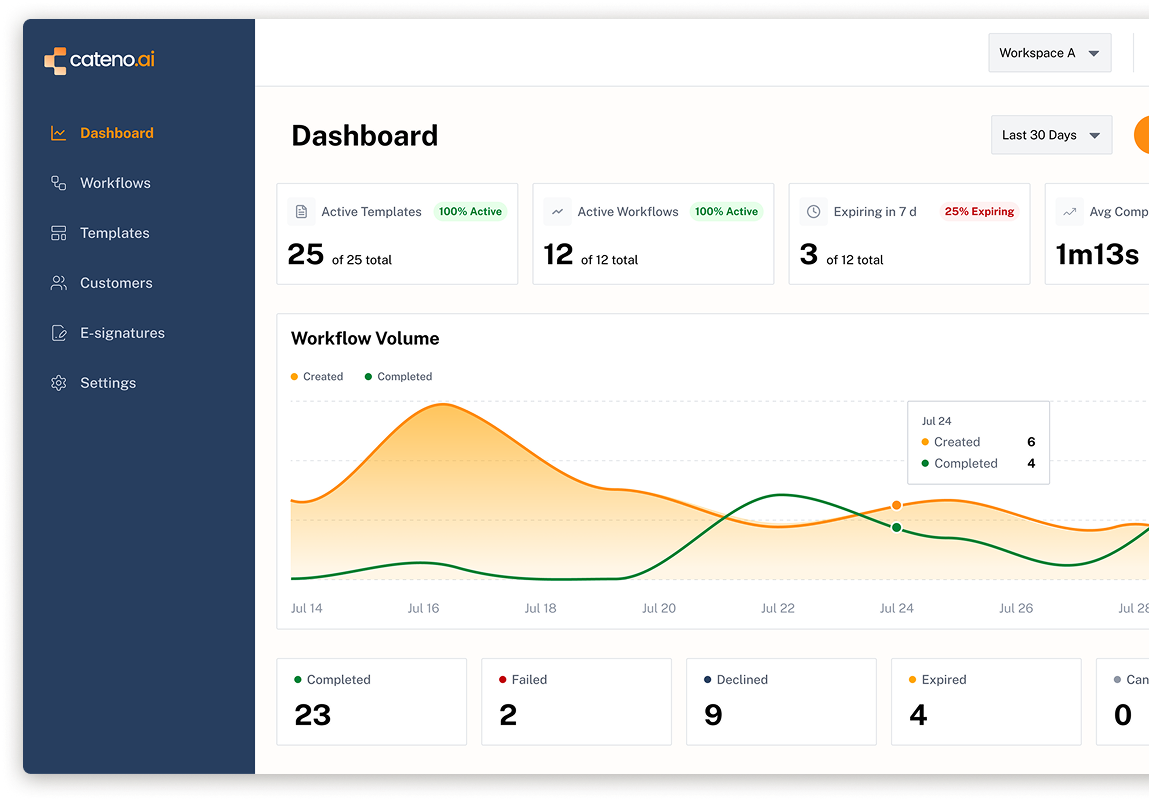
Task: Click the Jul 18 axis label
Action: 541,608
